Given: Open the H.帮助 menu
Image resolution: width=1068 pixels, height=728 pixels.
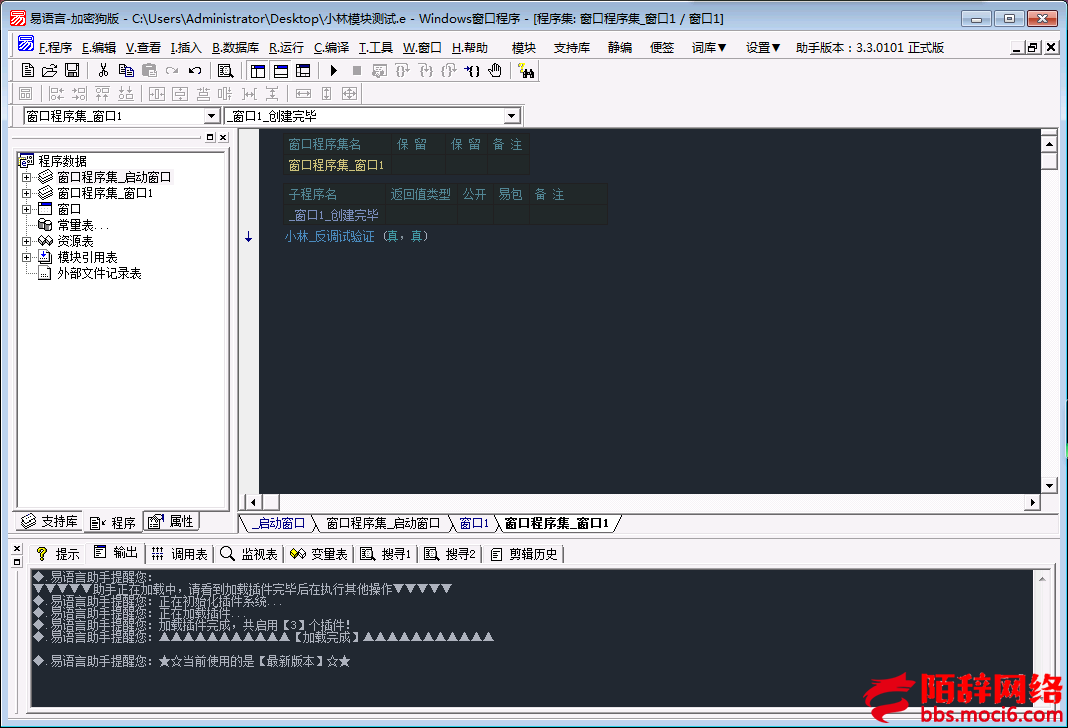Looking at the screenshot, I should [x=470, y=48].
